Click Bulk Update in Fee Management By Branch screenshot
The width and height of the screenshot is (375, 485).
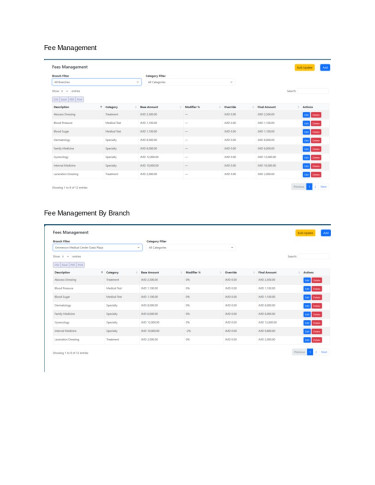[x=305, y=233]
